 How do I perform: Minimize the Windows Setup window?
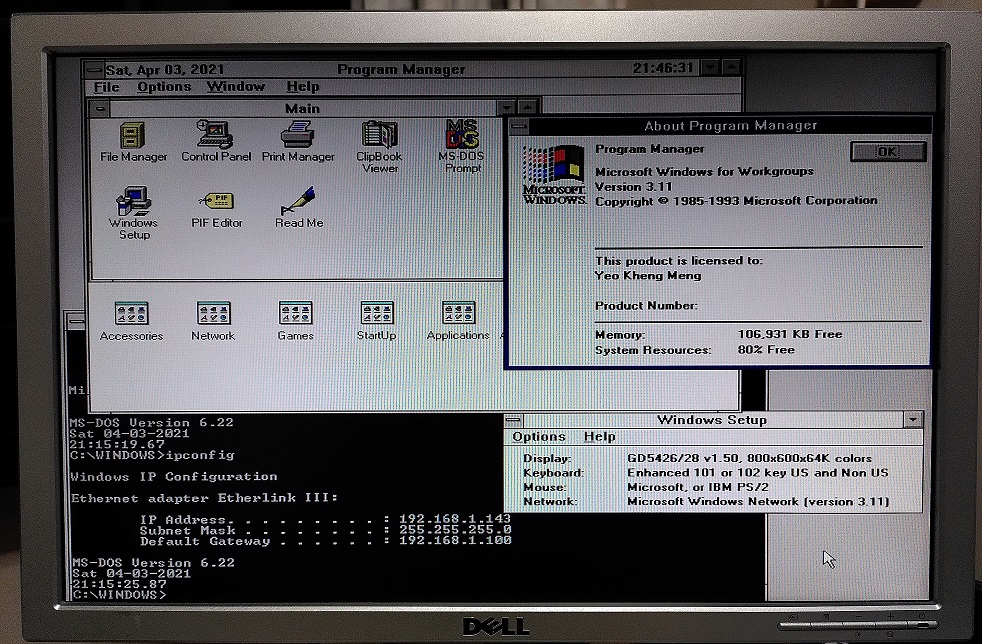tap(912, 419)
